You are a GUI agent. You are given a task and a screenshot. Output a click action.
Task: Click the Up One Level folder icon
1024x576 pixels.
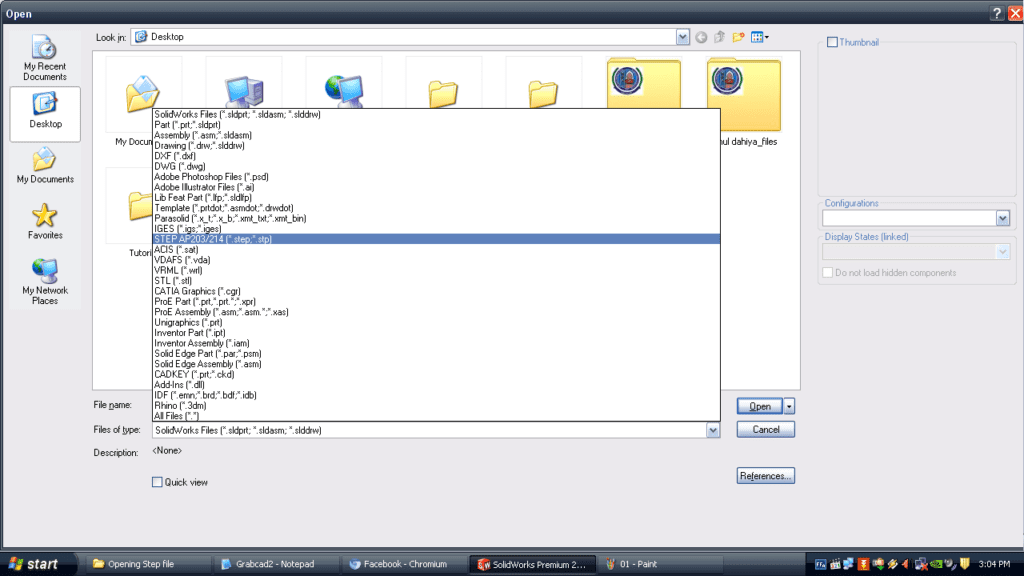pos(719,37)
